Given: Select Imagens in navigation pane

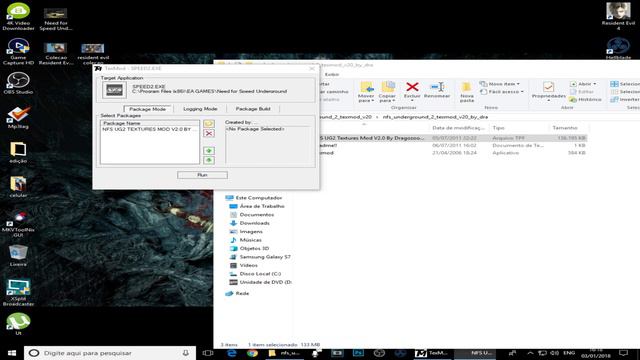Looking at the screenshot, I should [246, 231].
